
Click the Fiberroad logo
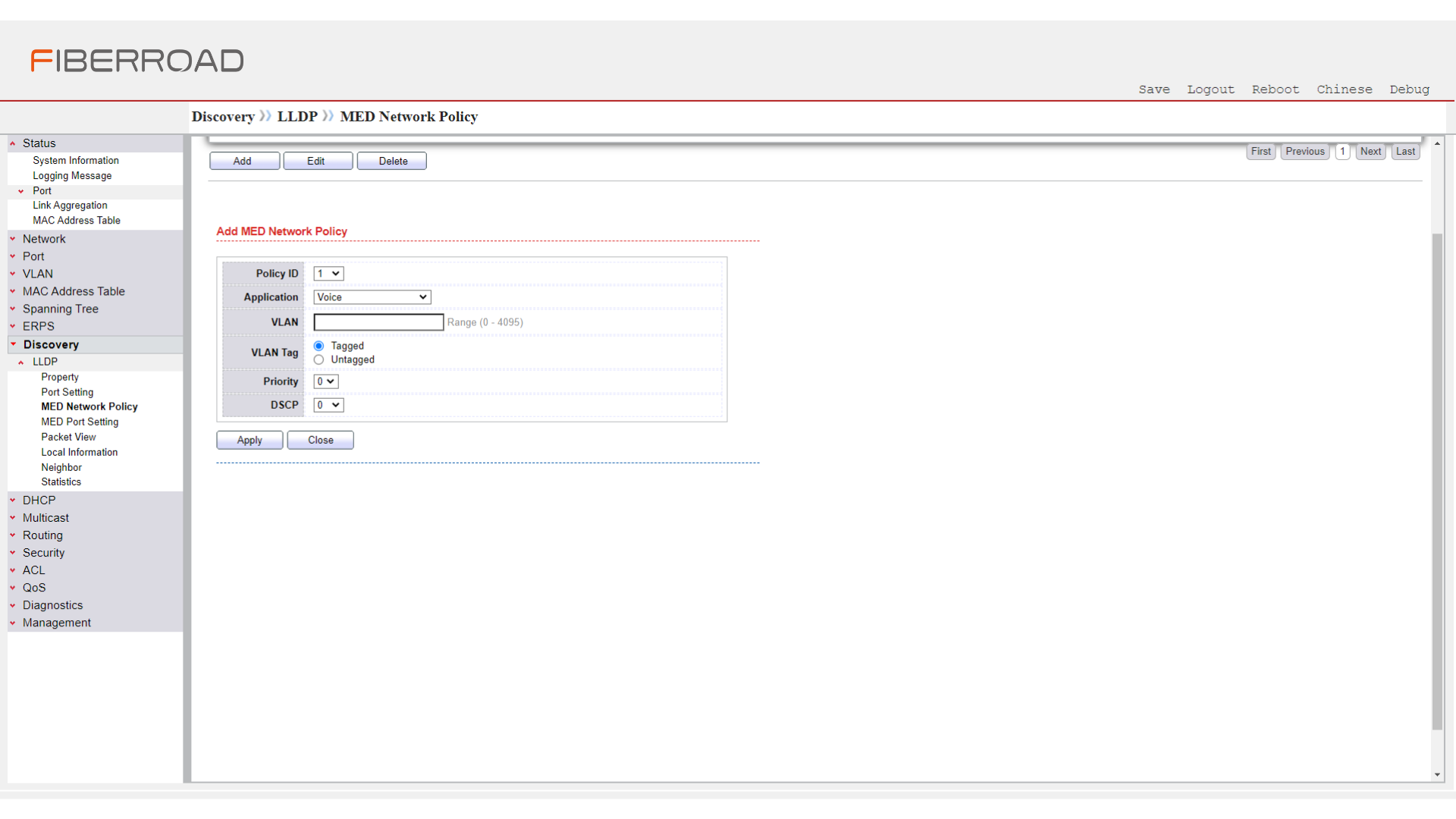coord(137,61)
